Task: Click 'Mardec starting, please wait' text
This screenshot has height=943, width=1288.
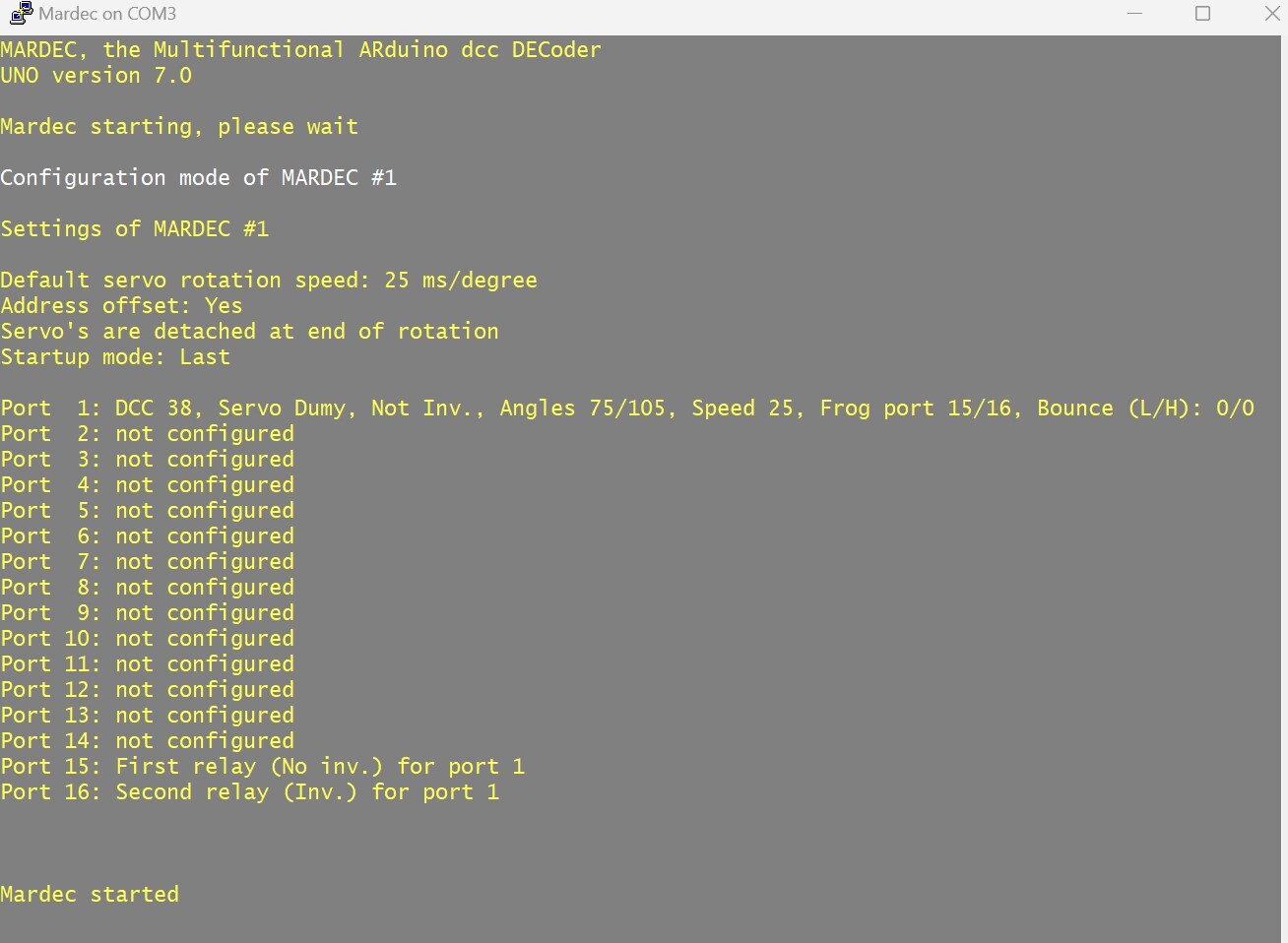Action: click(x=179, y=127)
